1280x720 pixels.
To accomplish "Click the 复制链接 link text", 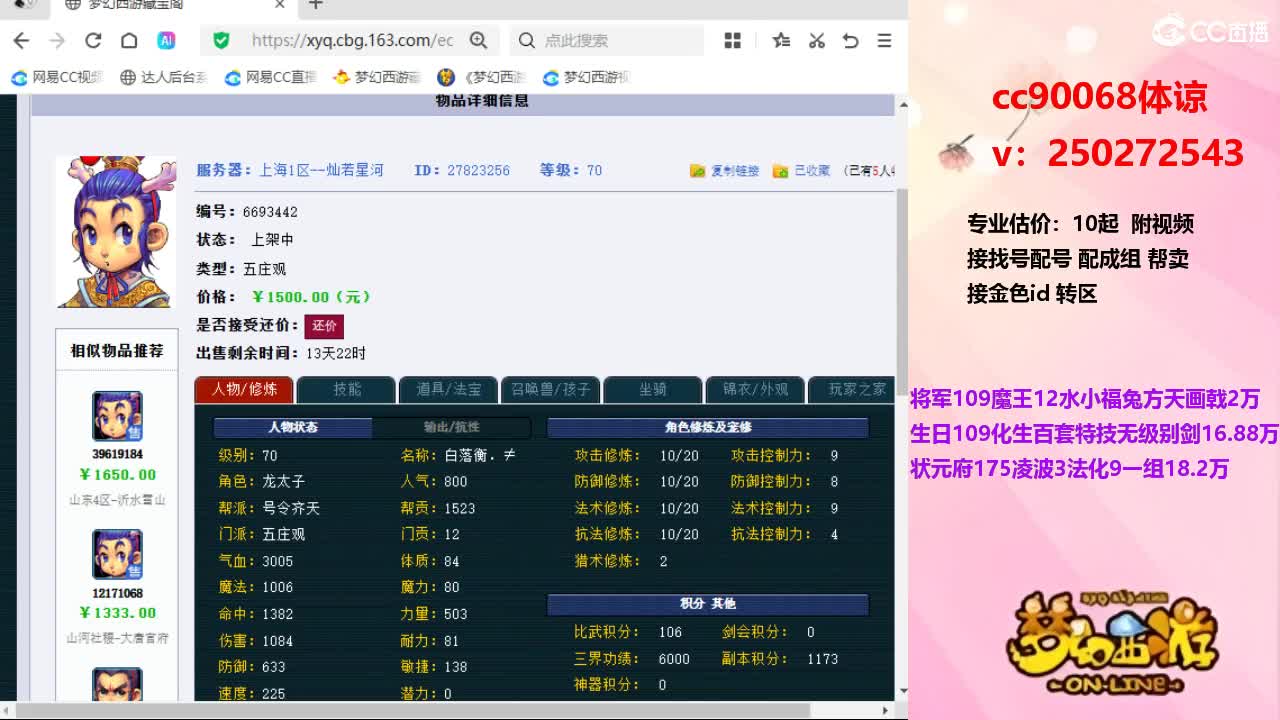I will (735, 171).
